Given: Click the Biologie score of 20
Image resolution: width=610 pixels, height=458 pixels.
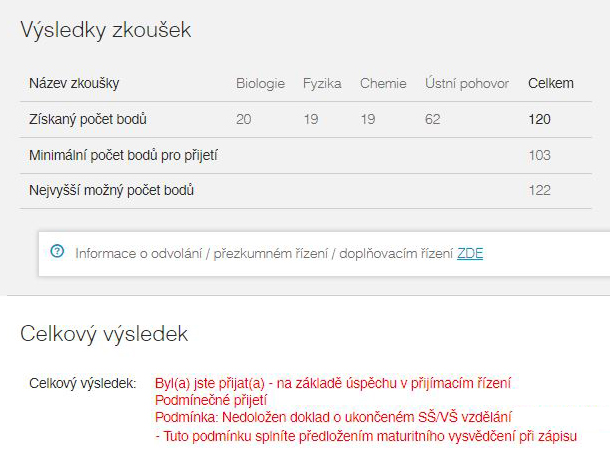Looking at the screenshot, I should point(244,119).
